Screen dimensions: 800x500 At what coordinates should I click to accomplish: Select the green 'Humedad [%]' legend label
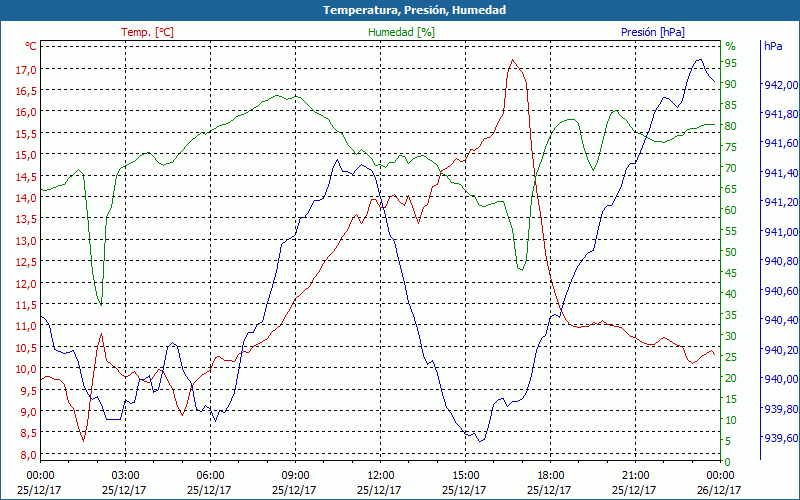click(x=401, y=32)
